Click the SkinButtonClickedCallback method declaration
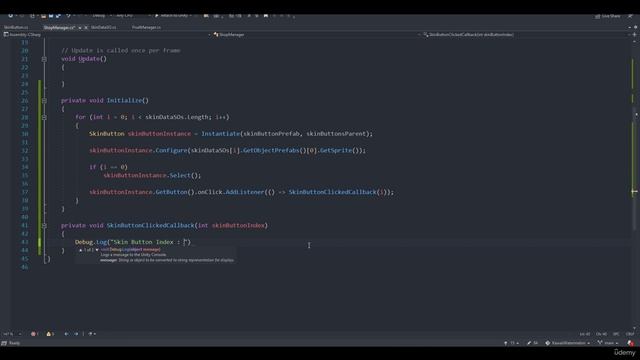 (164, 225)
